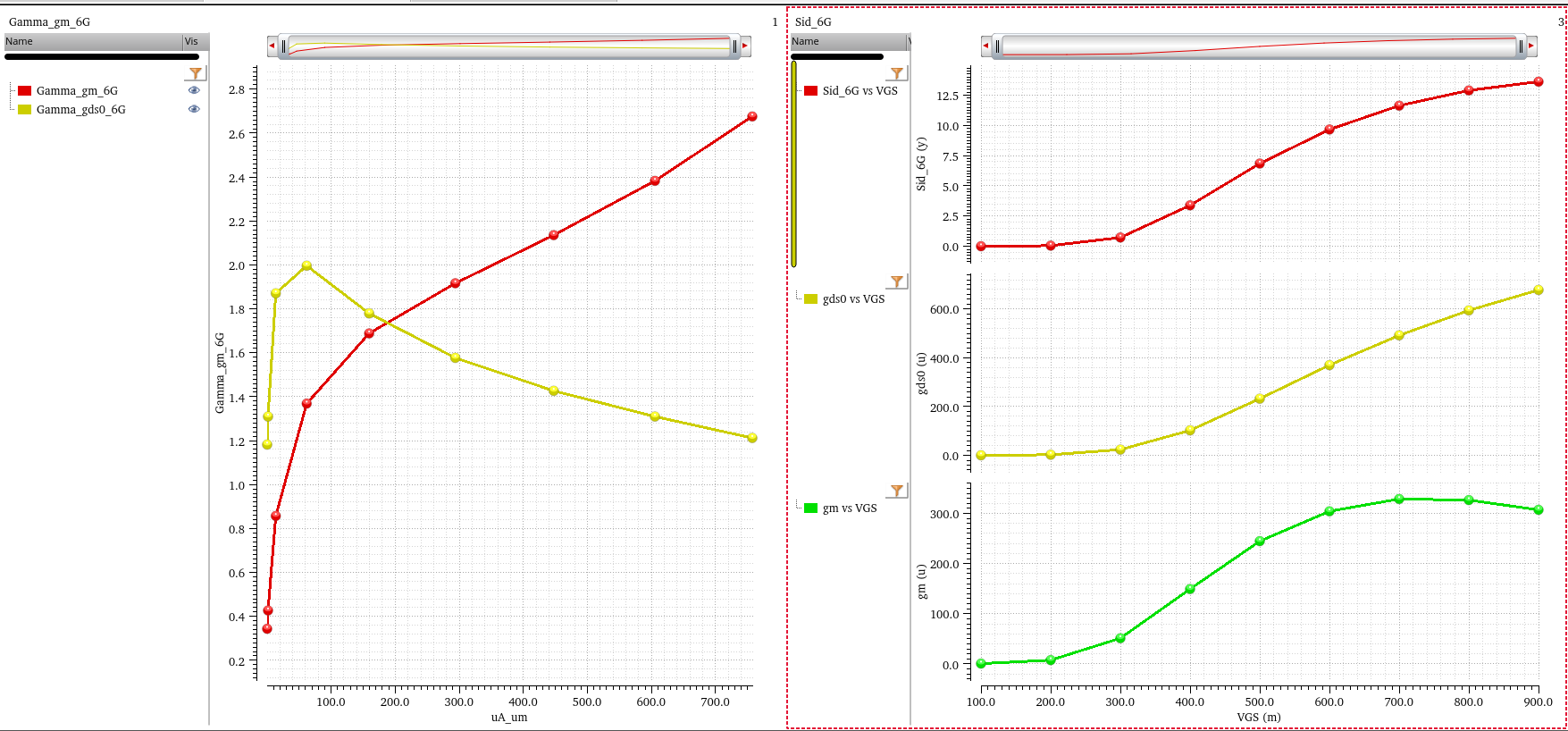Click left grip handle of Gamma_gm_6G zoom slider
Screen dimensions: 1568x731
pos(284,46)
